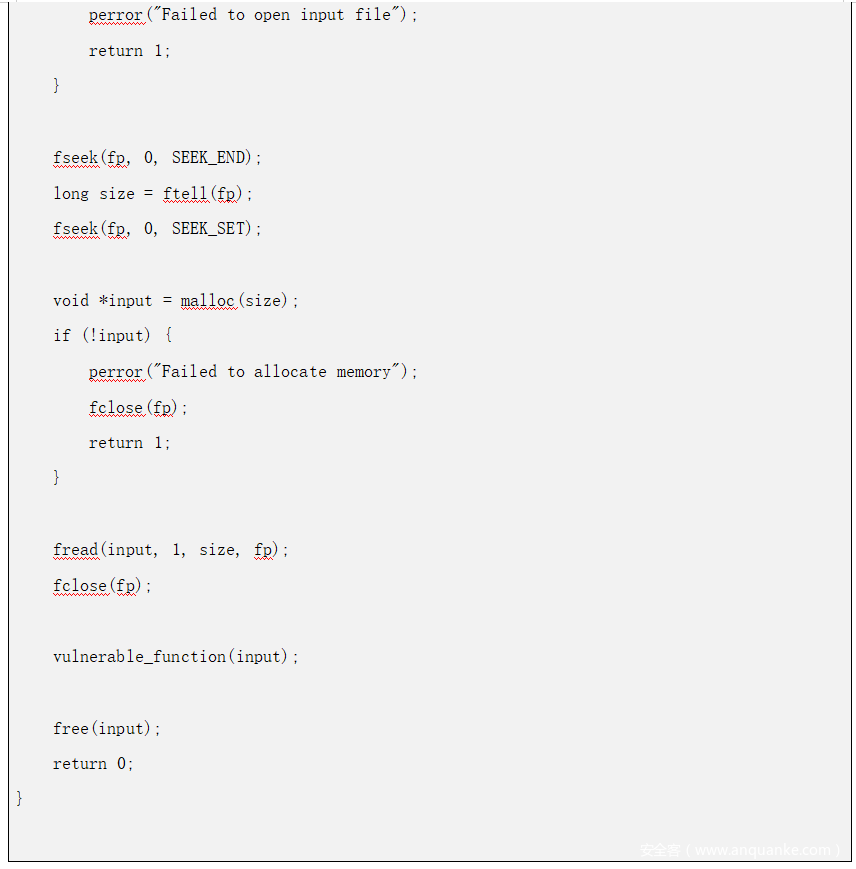The width and height of the screenshot is (856, 869).
Task: Click the vulnerable_function(input) call
Action: click(x=175, y=656)
